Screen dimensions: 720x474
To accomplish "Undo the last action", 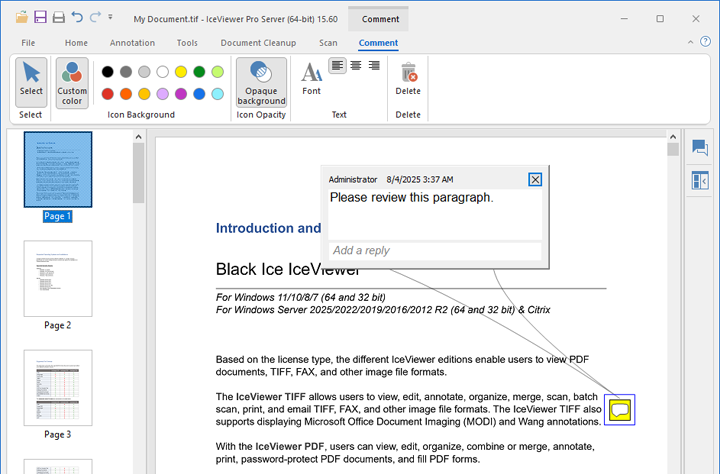I will tap(77, 18).
